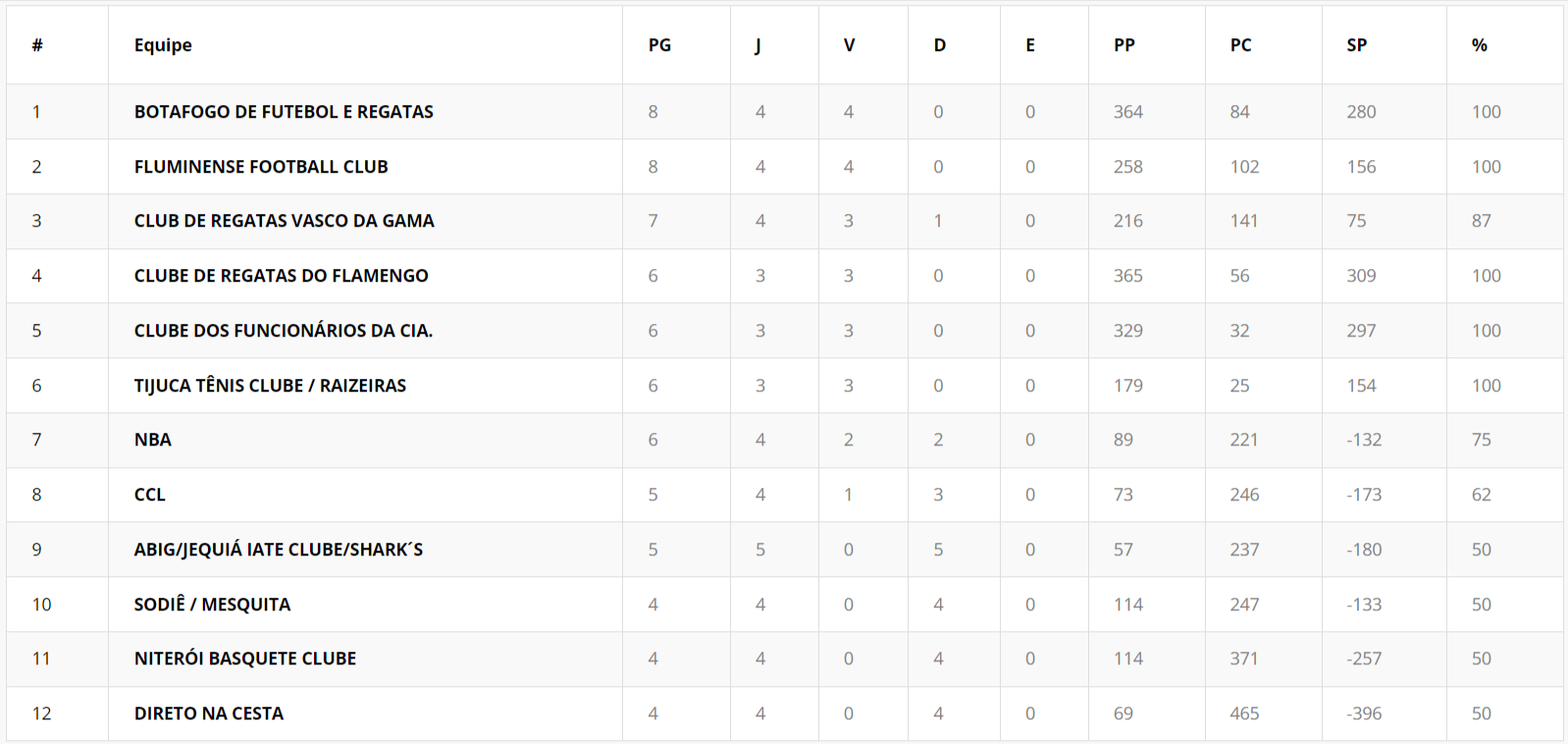
Task: Click the PC column header
Action: (1241, 45)
